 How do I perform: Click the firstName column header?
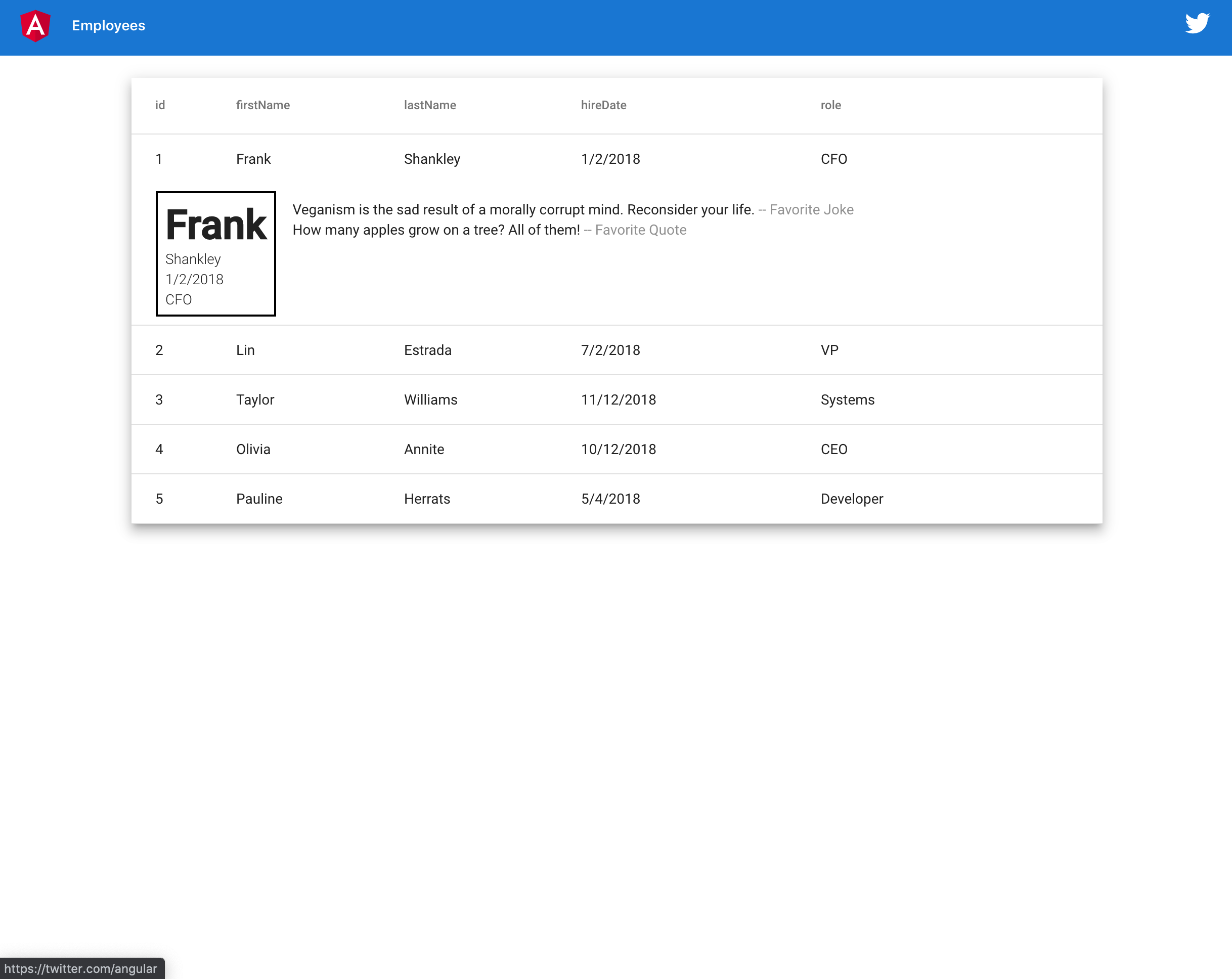click(x=263, y=105)
